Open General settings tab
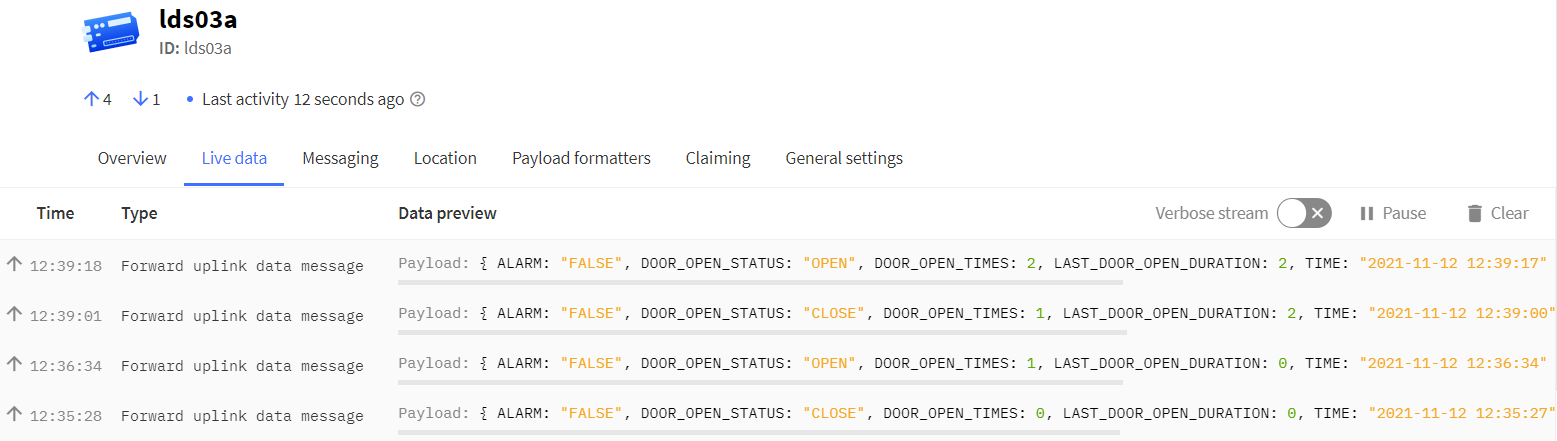 (844, 158)
